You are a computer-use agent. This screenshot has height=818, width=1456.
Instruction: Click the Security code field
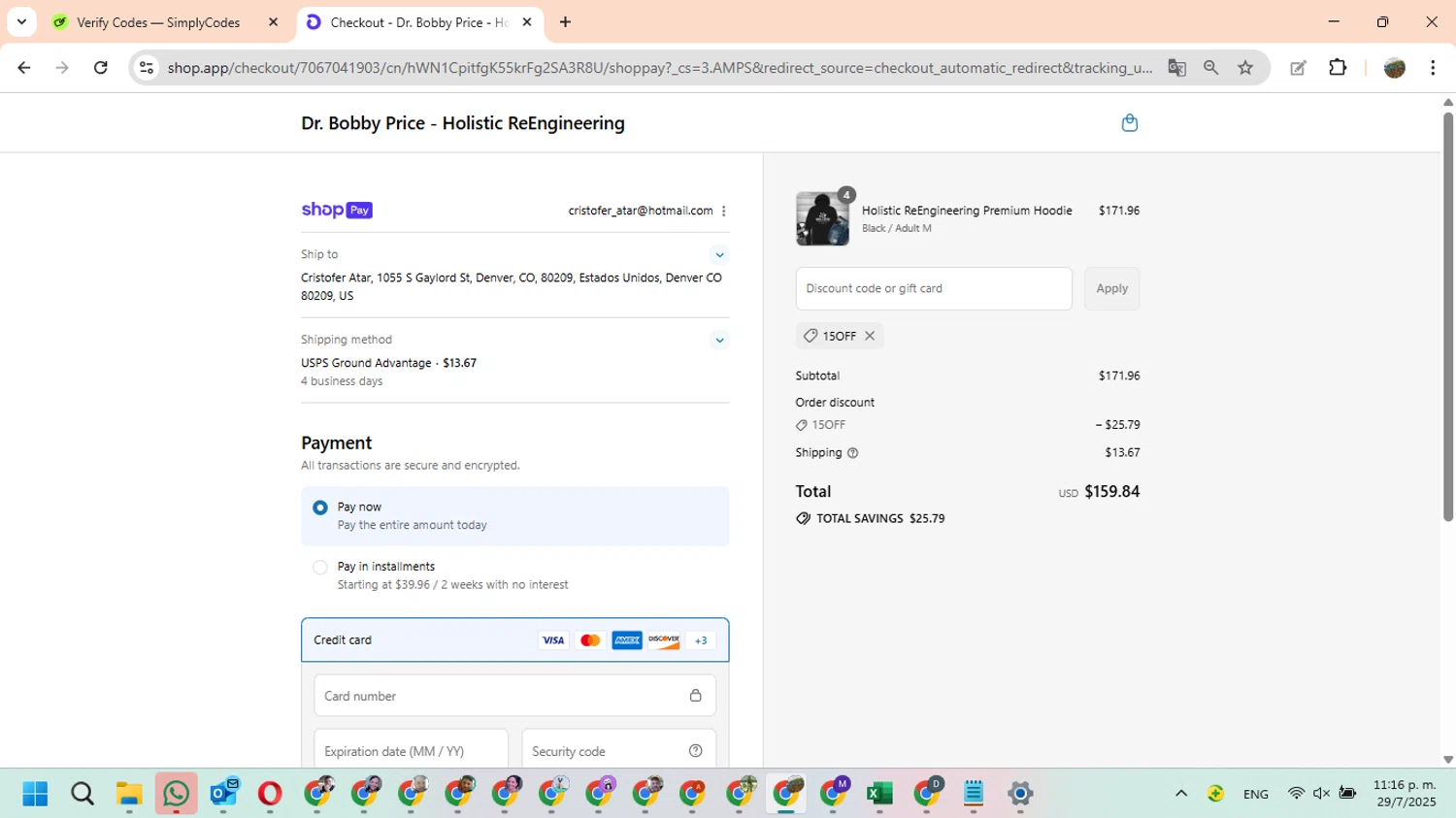(x=618, y=751)
